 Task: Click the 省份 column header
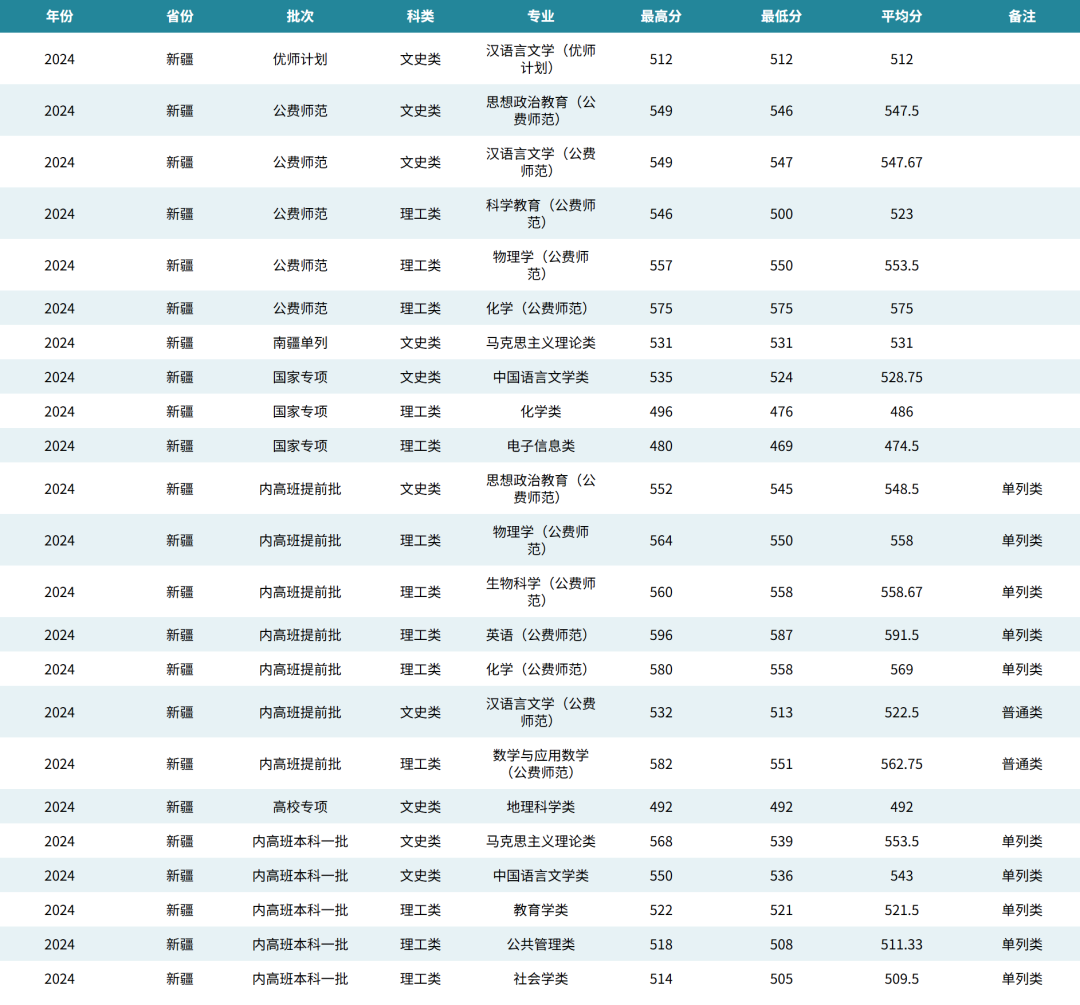[x=180, y=17]
